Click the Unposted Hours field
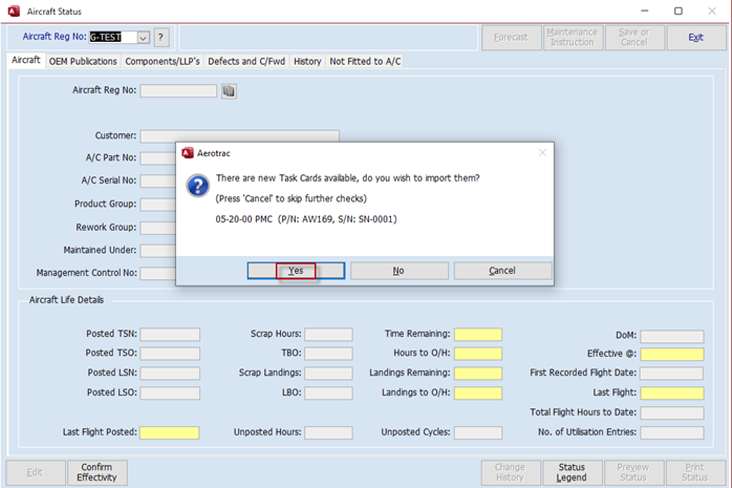Viewport: 732px width, 488px height. tap(329, 433)
